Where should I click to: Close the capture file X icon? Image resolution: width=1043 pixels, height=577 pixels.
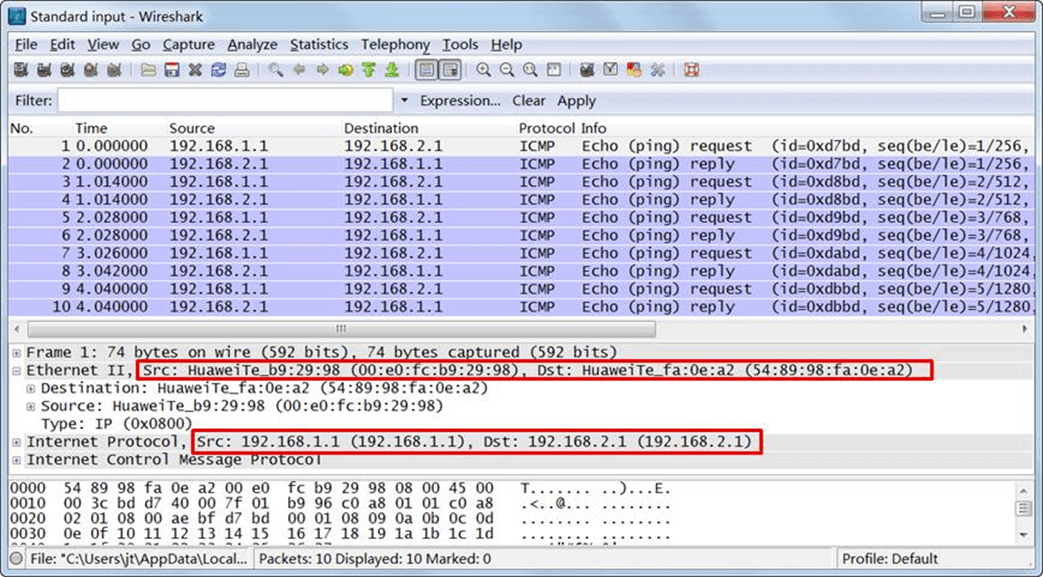(x=195, y=70)
